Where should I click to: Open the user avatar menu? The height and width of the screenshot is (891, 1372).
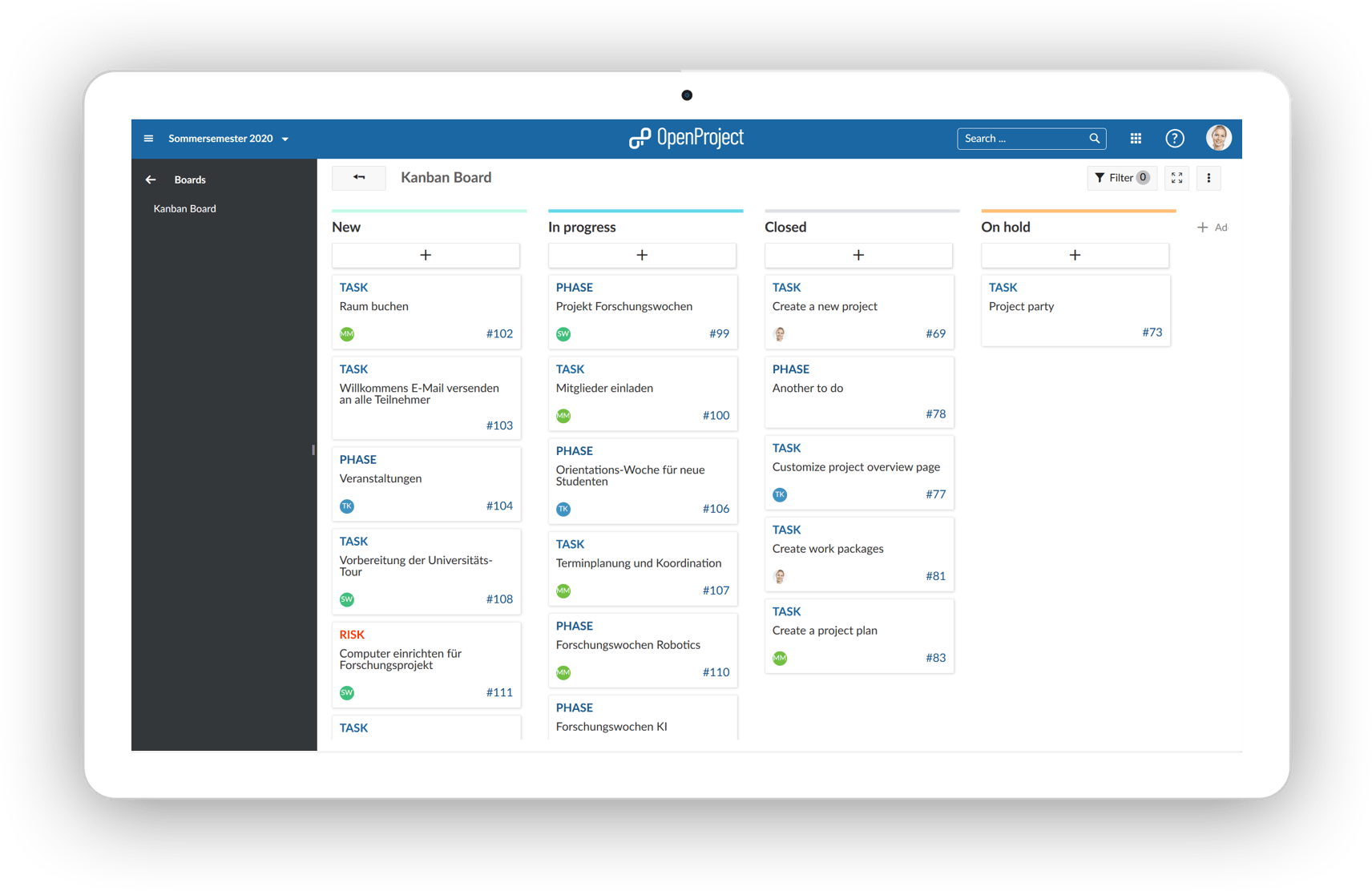click(1218, 138)
